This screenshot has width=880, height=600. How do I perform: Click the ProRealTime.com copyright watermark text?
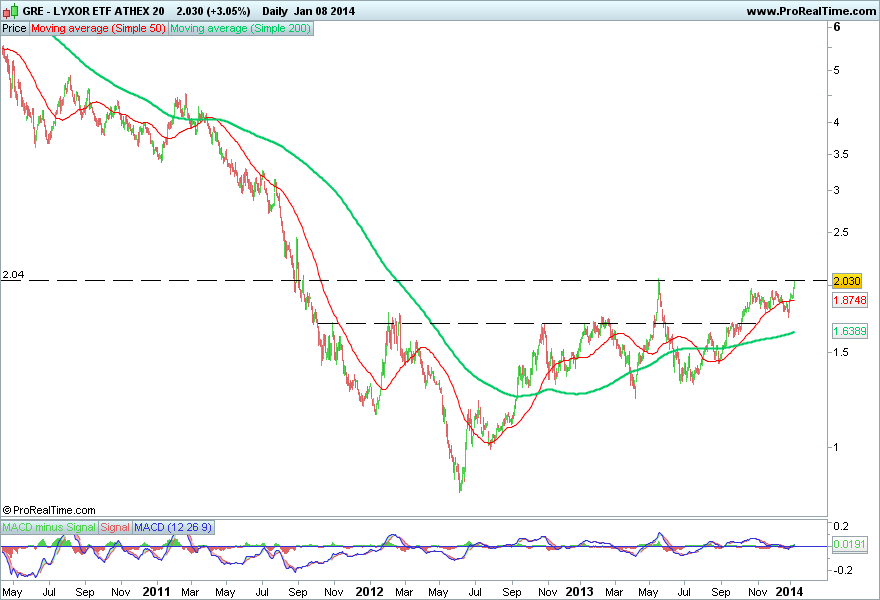(x=49, y=510)
